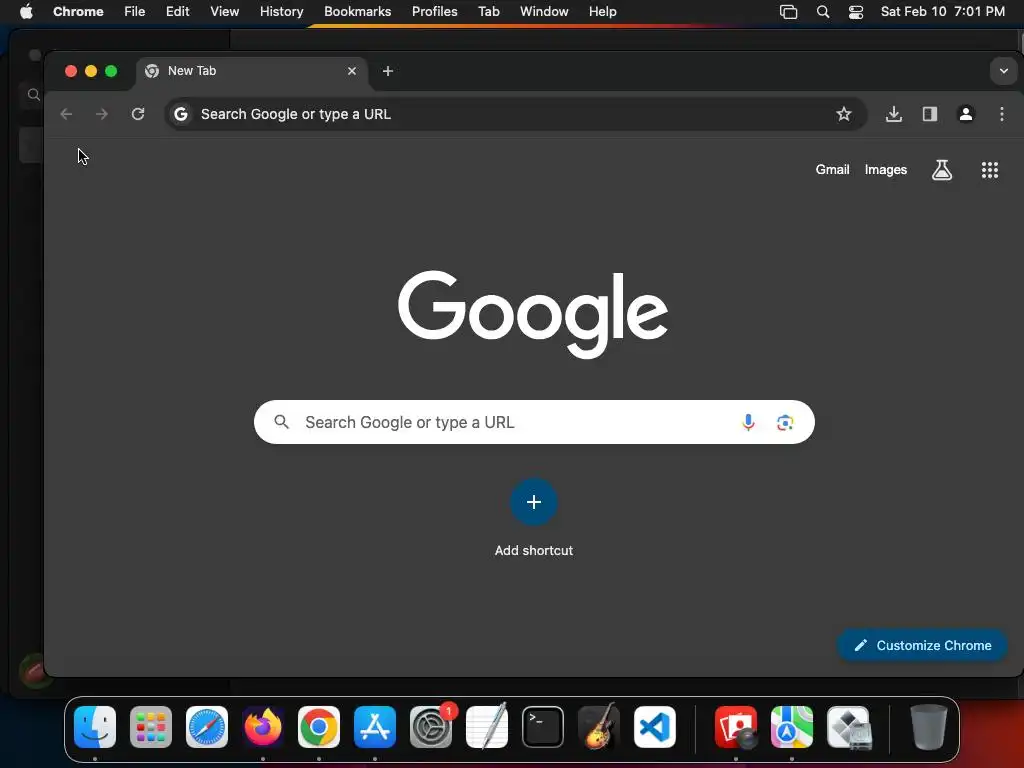The height and width of the screenshot is (768, 1024).
Task: Open the Images link
Action: coord(886,170)
